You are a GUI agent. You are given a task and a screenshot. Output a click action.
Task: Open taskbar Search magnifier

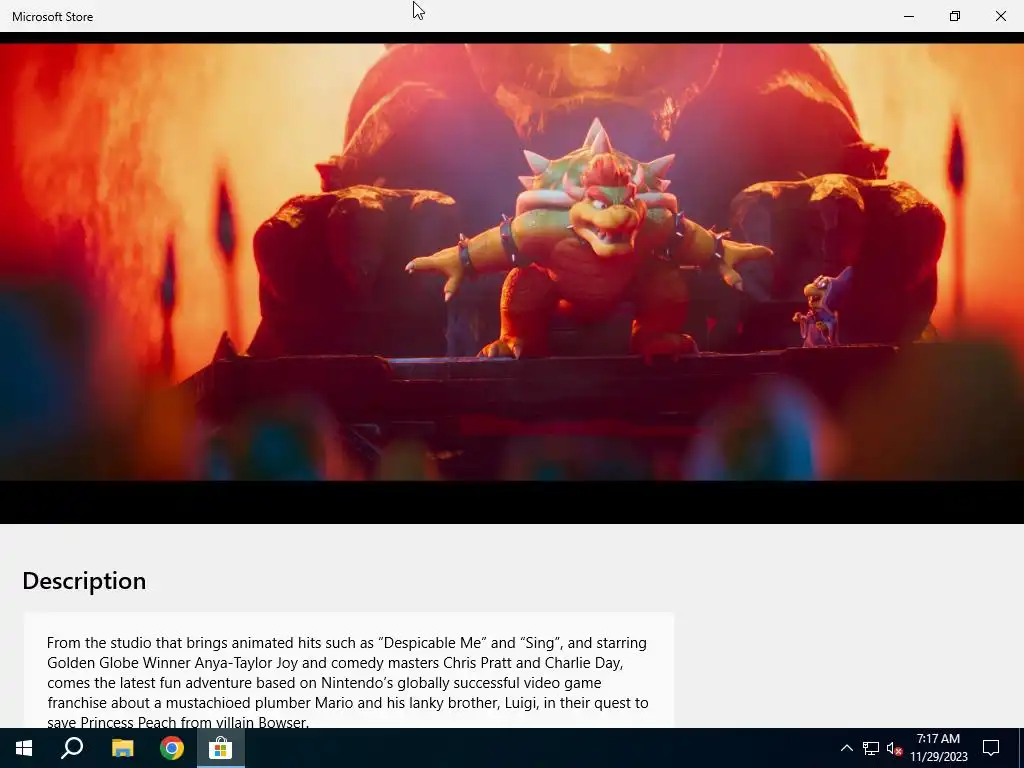click(x=72, y=748)
